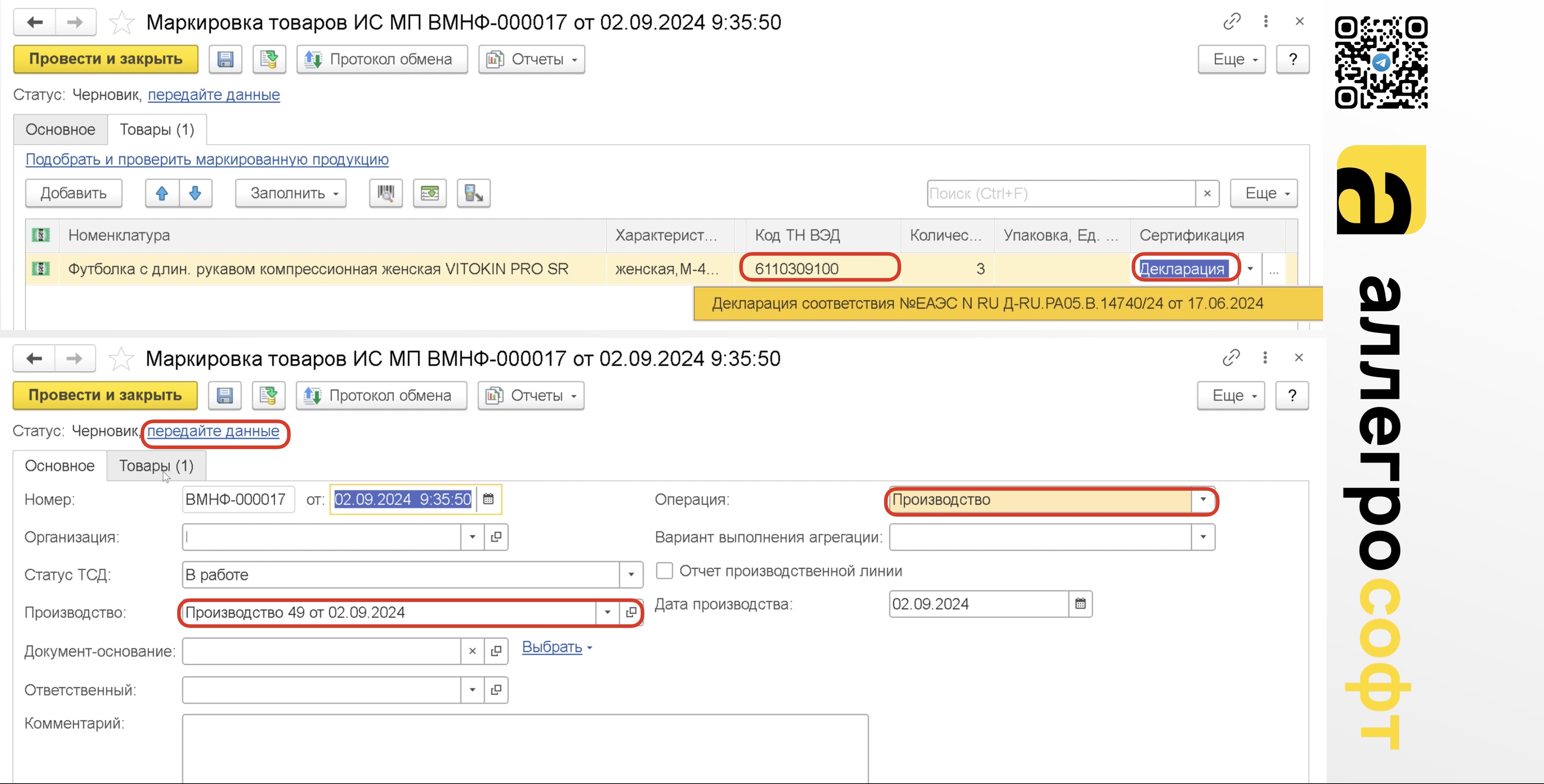1544x784 pixels.
Task: Expand Отчеты dropdown in lower window
Action: (x=531, y=395)
